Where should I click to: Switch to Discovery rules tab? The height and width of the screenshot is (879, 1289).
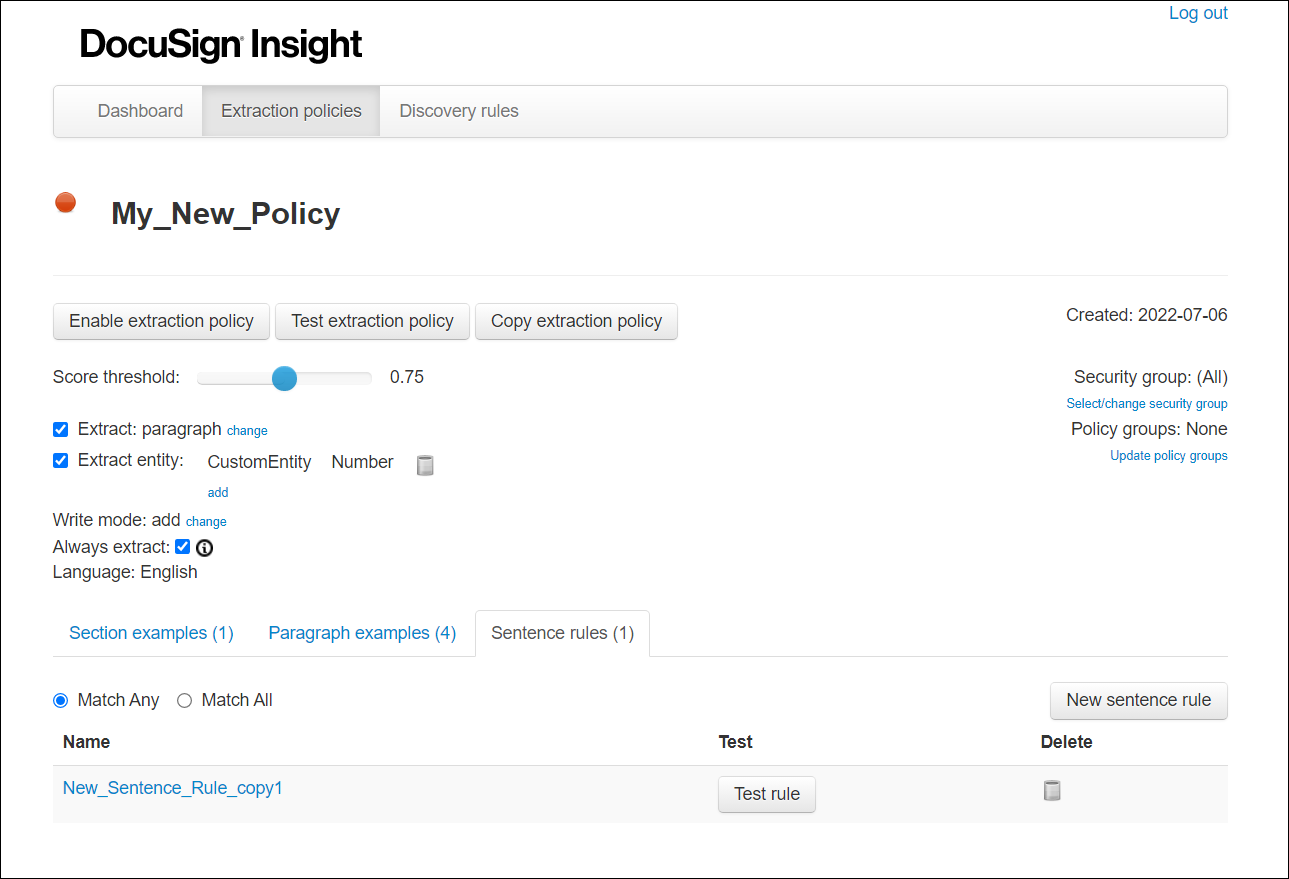[459, 111]
